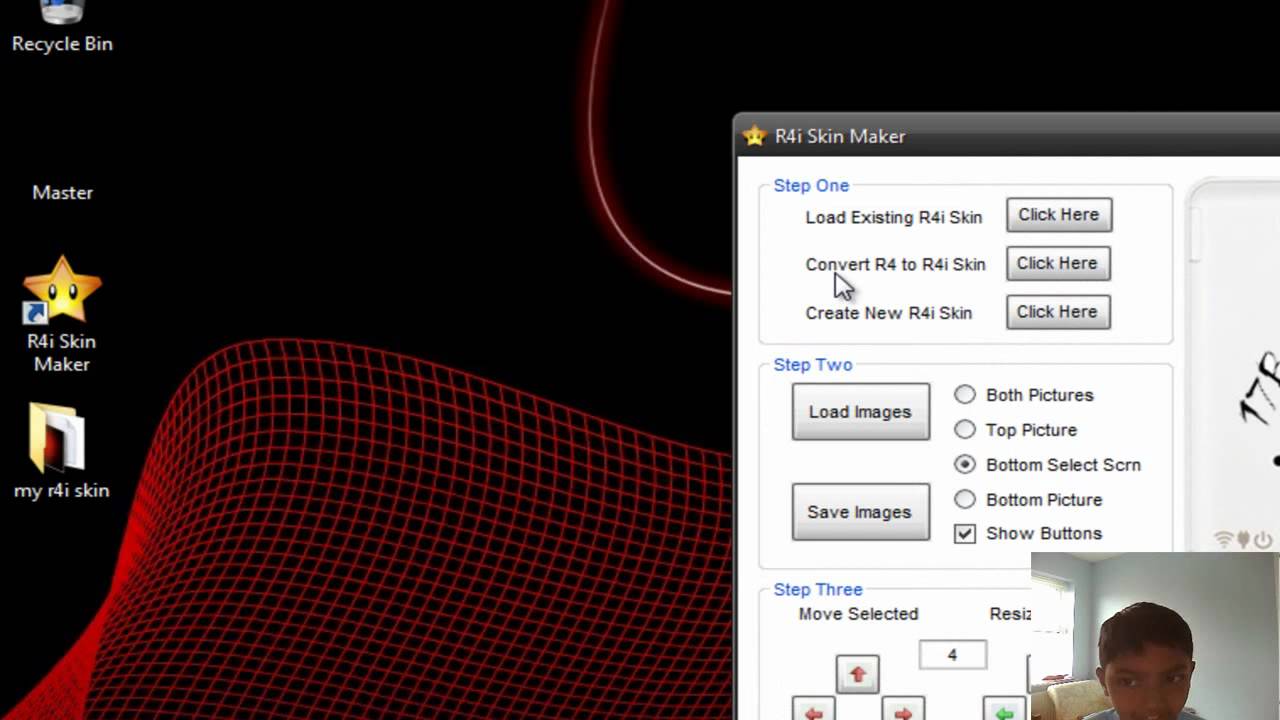Click the R4i Skin Maker title bar star icon
1280x720 pixels.
click(754, 136)
